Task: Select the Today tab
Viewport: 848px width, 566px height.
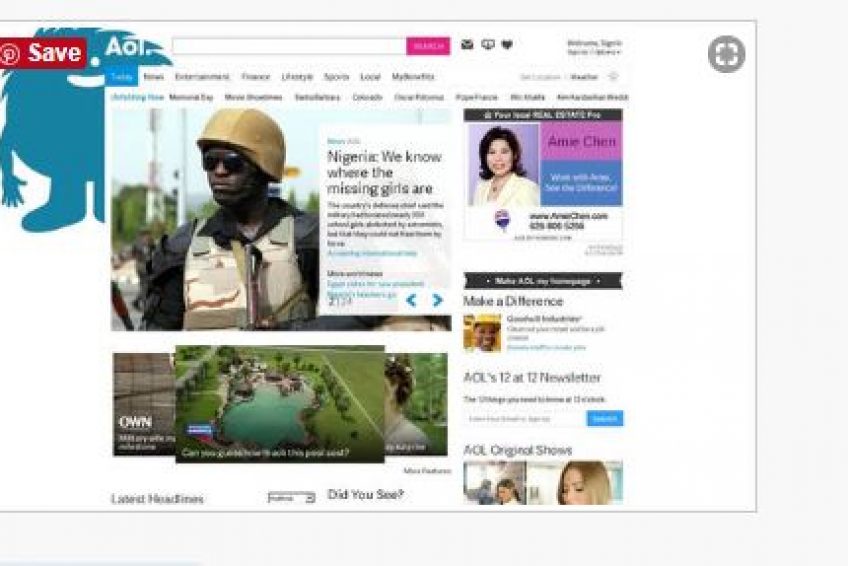Action: click(121, 76)
